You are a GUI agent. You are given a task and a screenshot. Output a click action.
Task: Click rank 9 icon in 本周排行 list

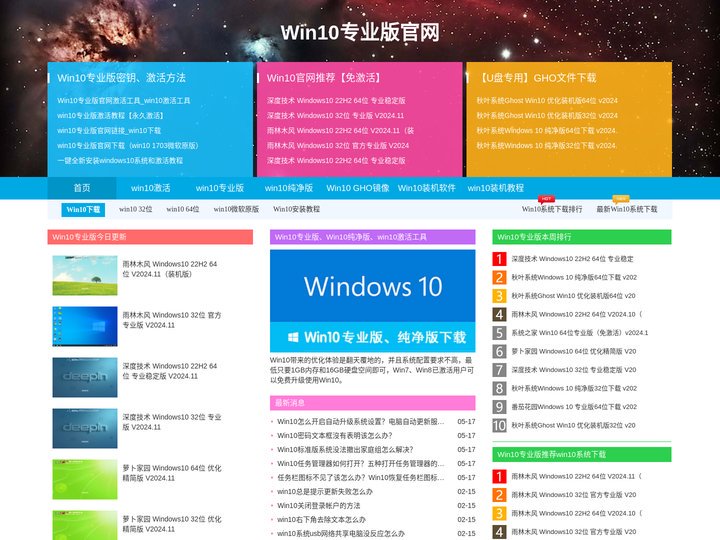click(499, 407)
